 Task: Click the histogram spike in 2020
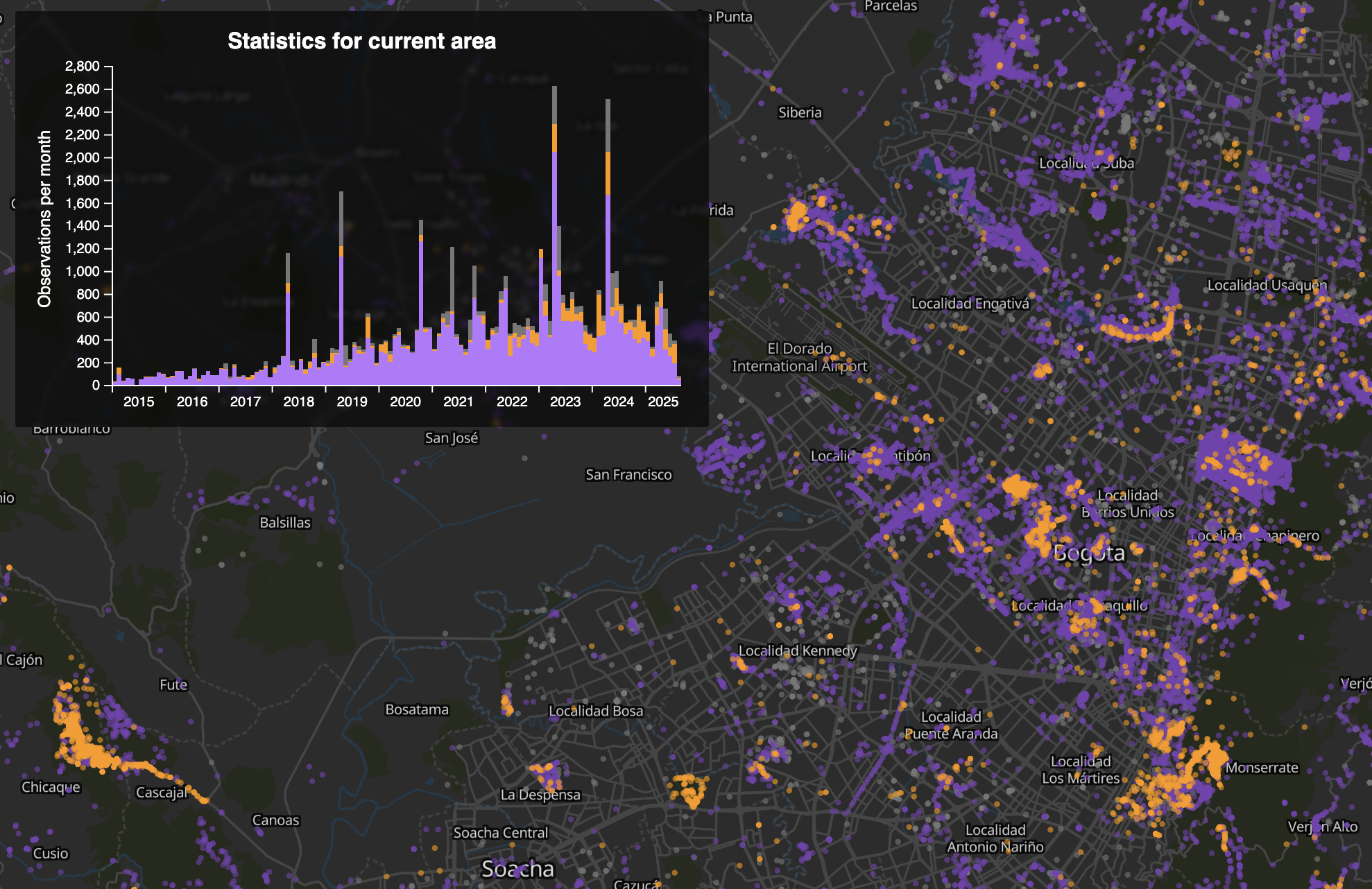421,302
